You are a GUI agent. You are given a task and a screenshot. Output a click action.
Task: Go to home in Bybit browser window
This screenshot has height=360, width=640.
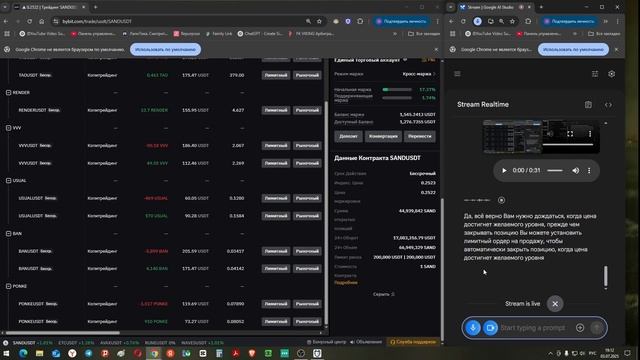click(x=41, y=21)
